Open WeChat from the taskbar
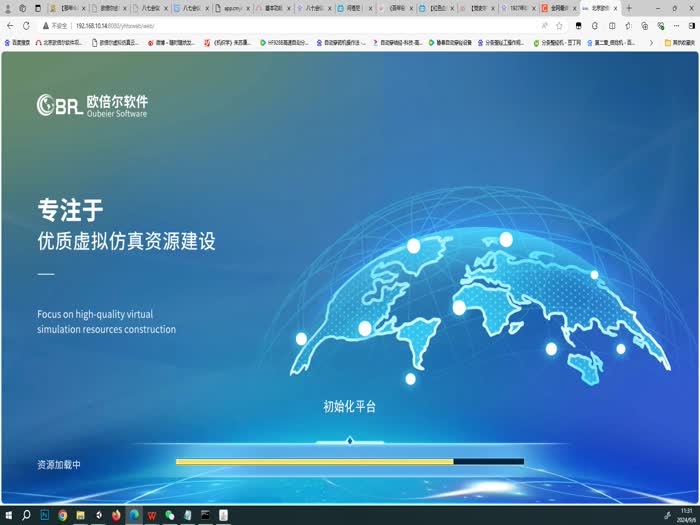This screenshot has width=700, height=525. [170, 515]
